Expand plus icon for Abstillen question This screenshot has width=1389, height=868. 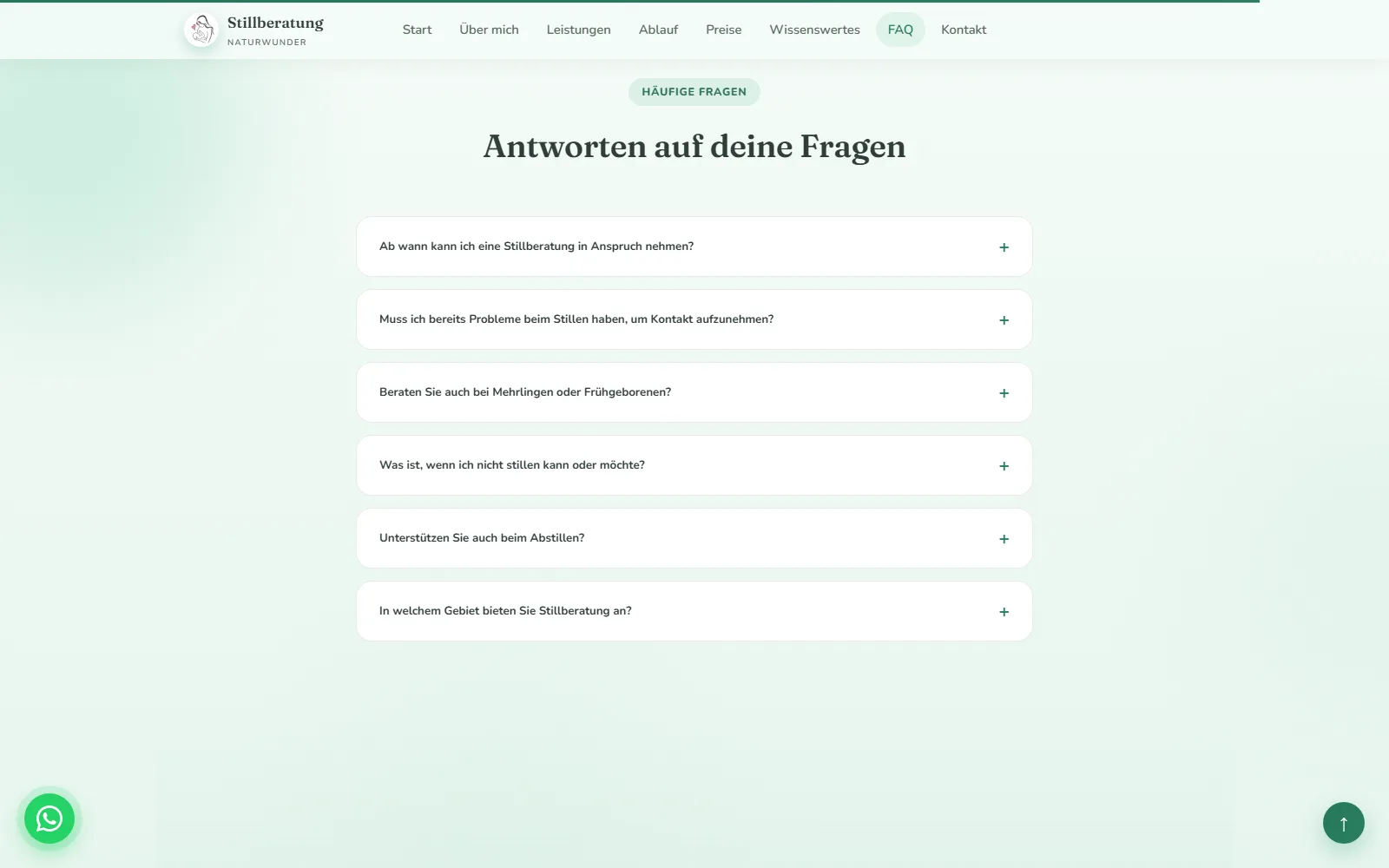click(1004, 539)
